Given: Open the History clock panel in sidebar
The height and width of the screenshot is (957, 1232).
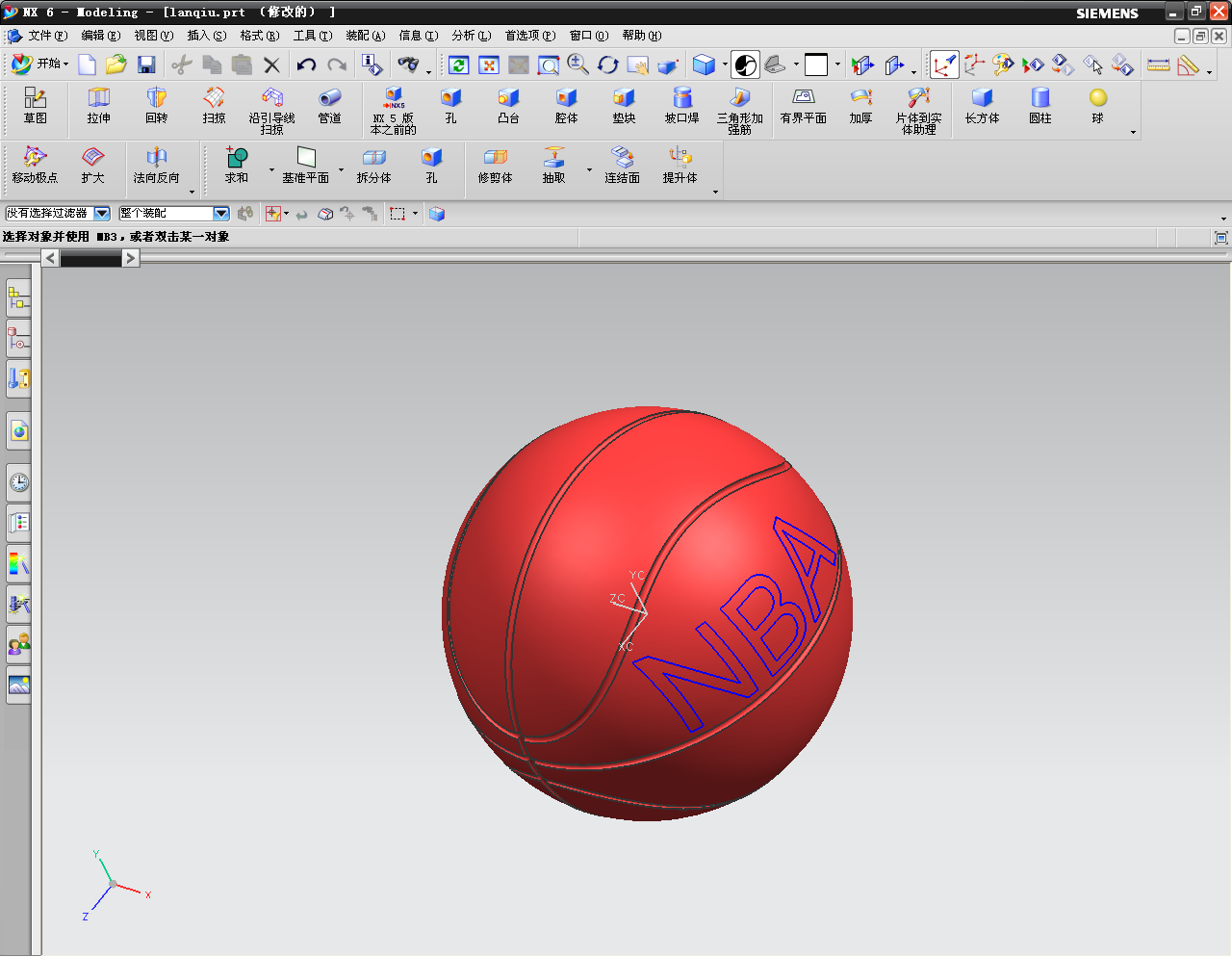Looking at the screenshot, I should click(x=18, y=482).
